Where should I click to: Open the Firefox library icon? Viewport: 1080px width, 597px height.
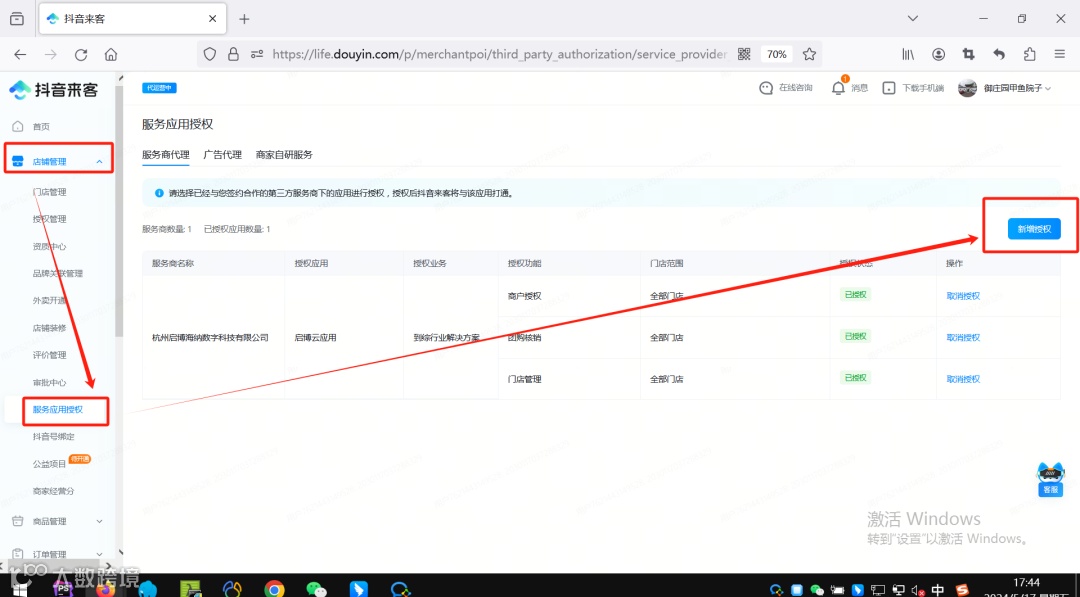click(x=908, y=54)
